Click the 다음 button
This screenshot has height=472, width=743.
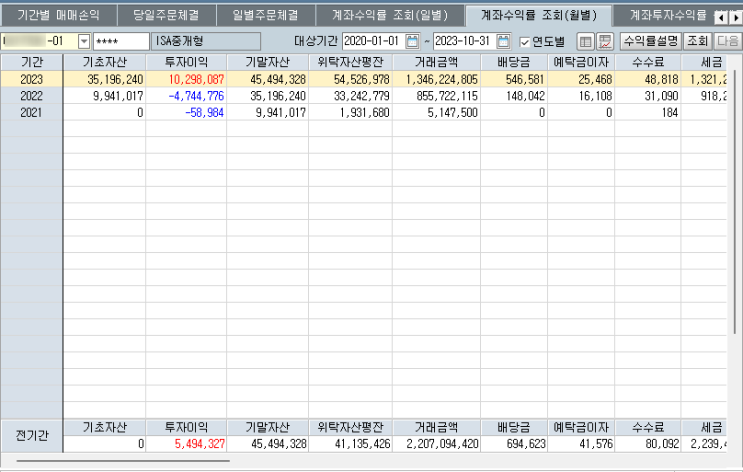727,41
